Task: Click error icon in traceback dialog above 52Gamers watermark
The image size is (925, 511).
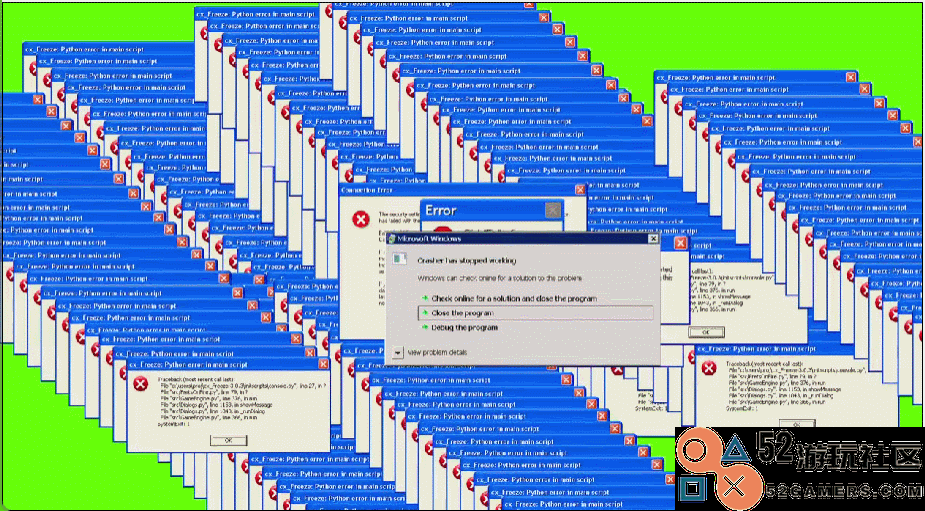Action: coord(708,369)
